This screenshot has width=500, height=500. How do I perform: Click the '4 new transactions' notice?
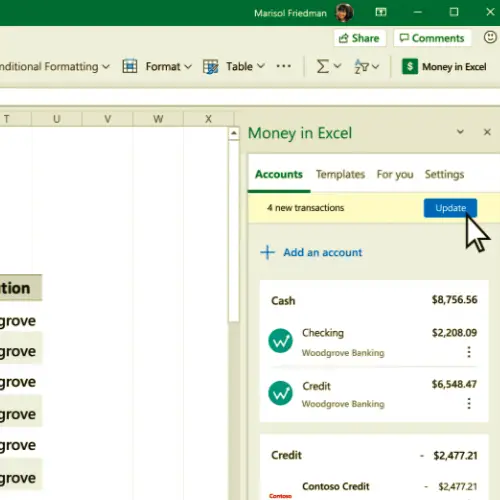[x=305, y=208]
